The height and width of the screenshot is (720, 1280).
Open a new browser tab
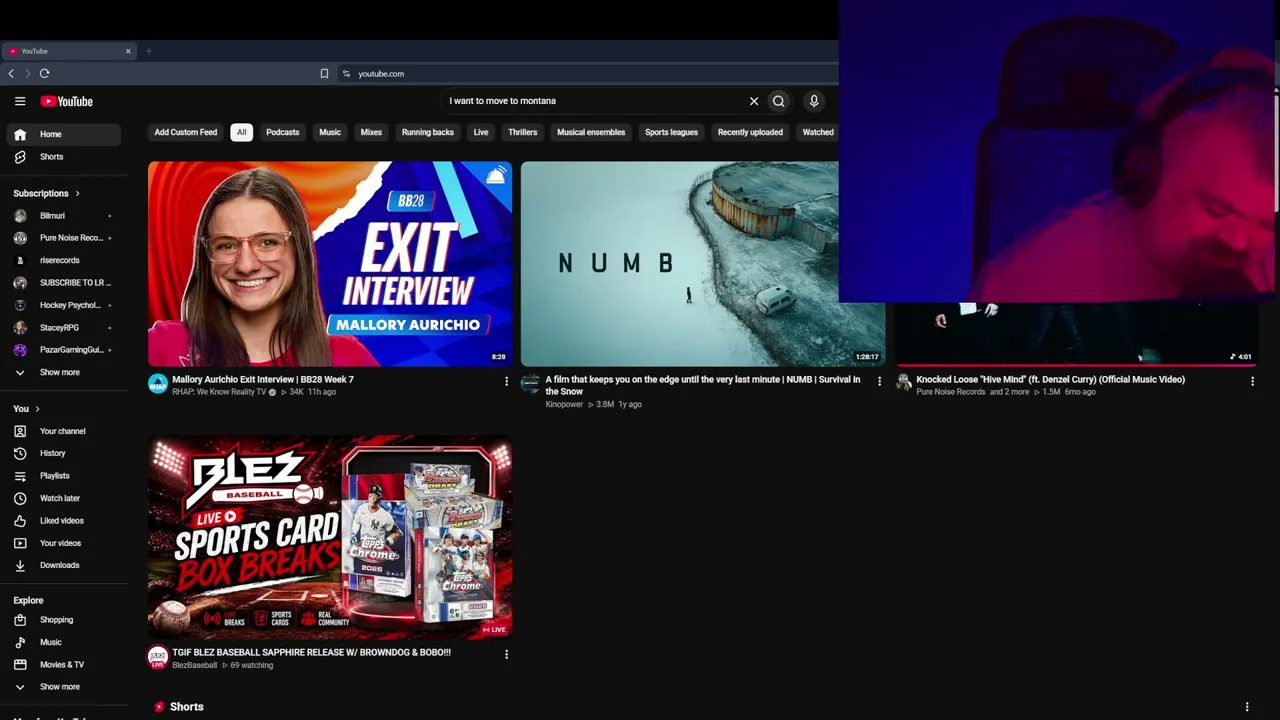(x=148, y=51)
